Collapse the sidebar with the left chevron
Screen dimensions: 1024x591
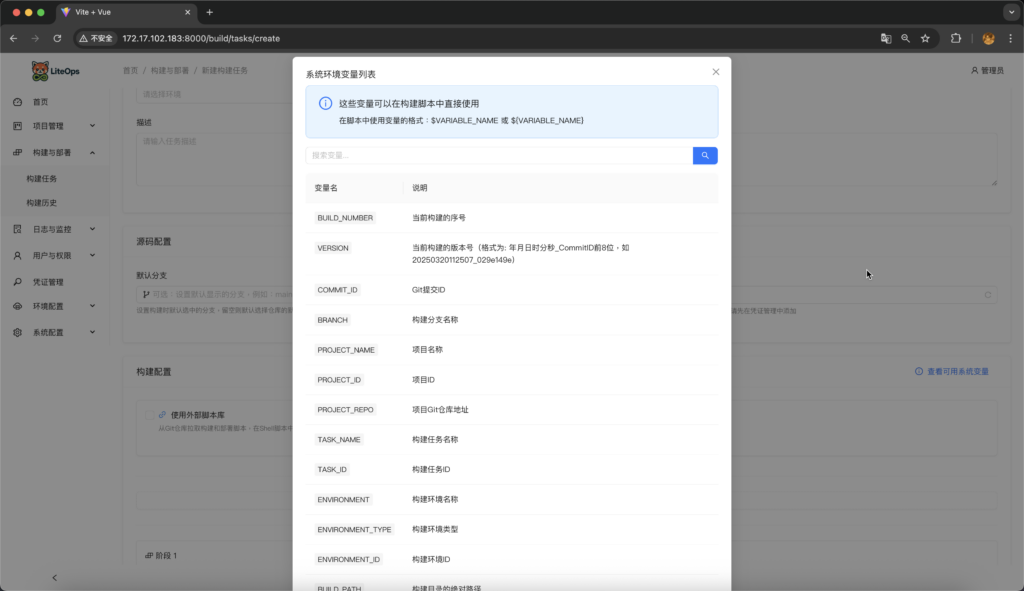[54, 577]
